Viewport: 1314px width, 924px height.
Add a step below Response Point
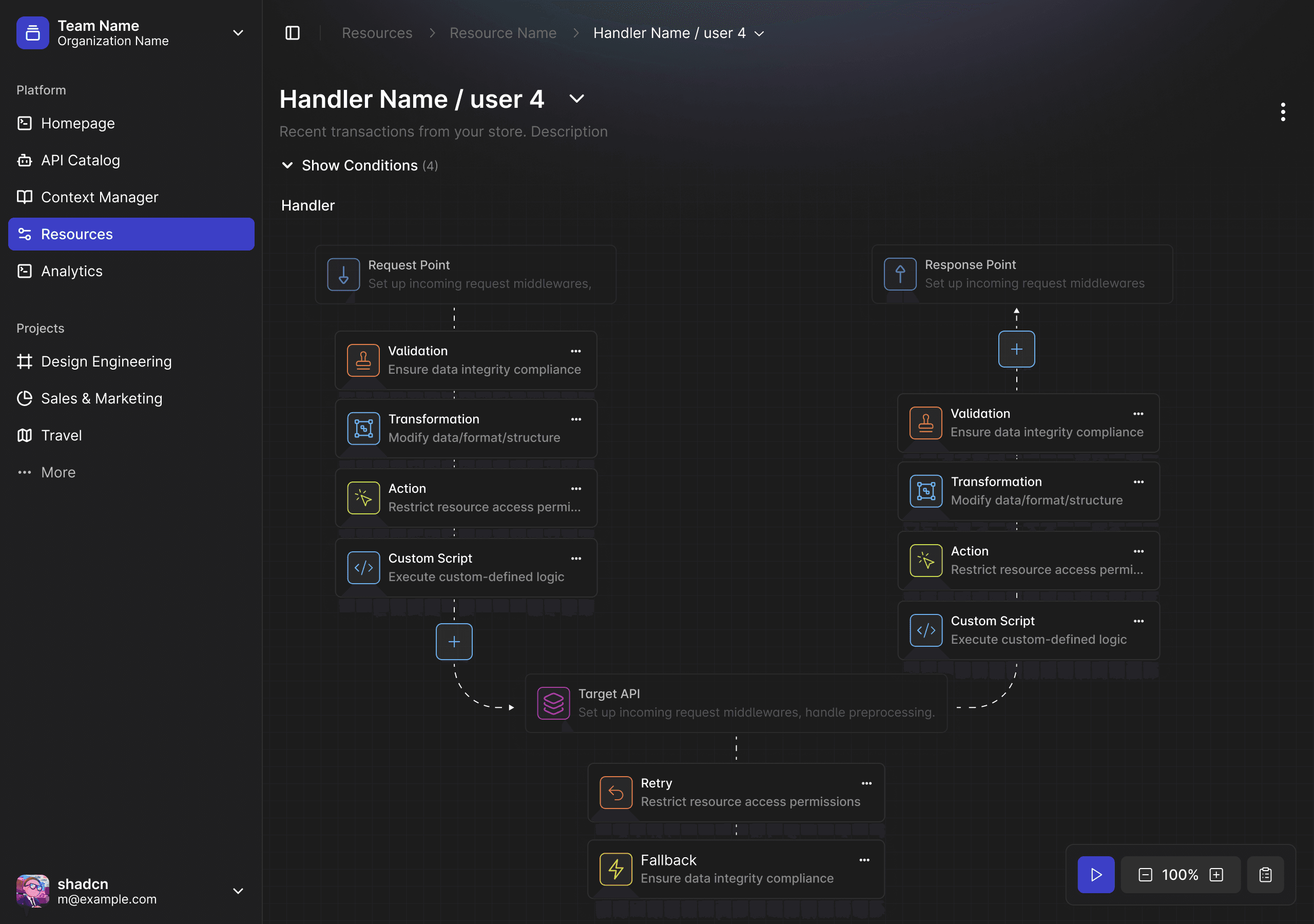1016,349
